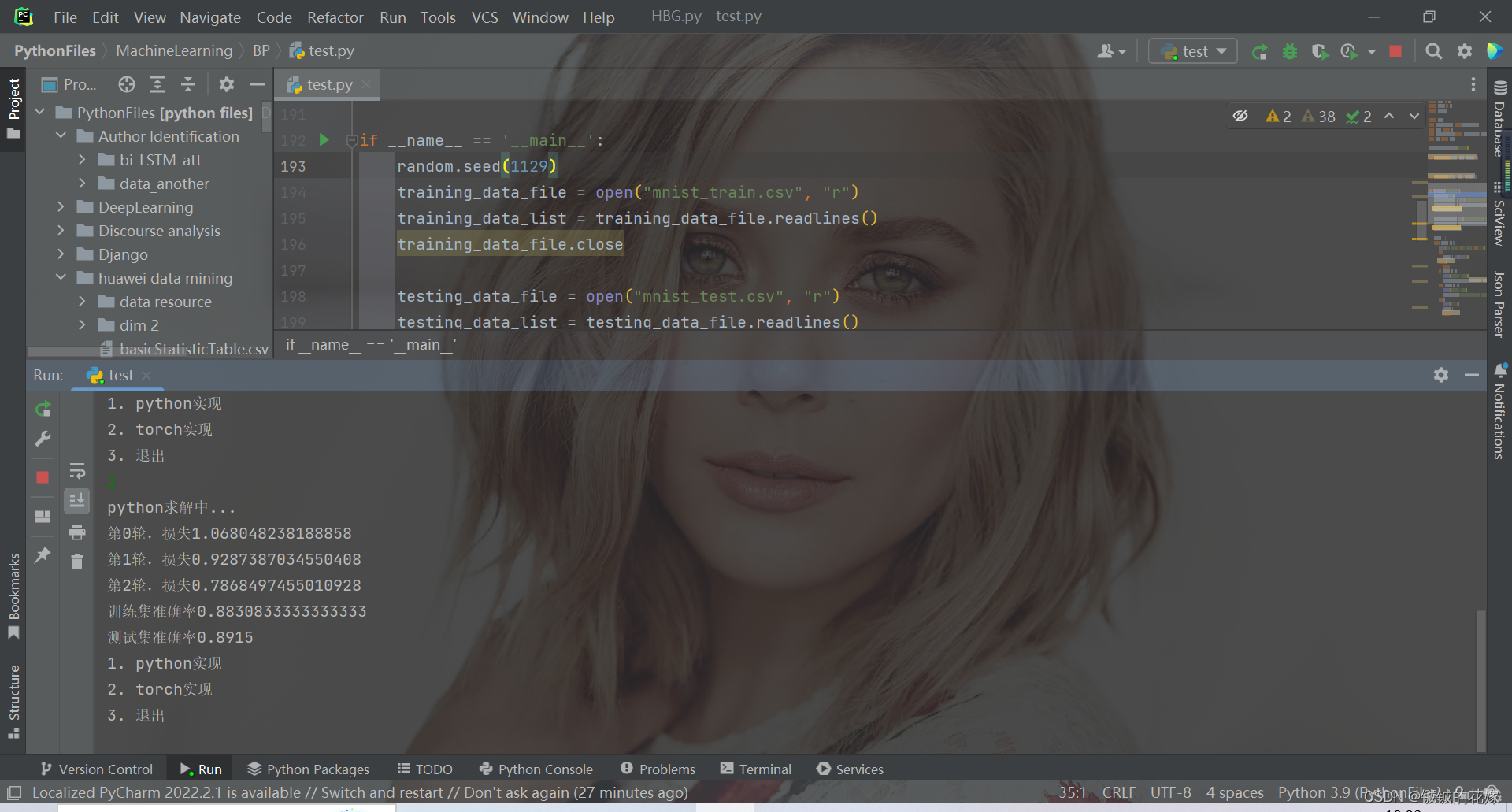Open the Refactor menu
Viewport: 1512px width, 812px height.
[335, 17]
